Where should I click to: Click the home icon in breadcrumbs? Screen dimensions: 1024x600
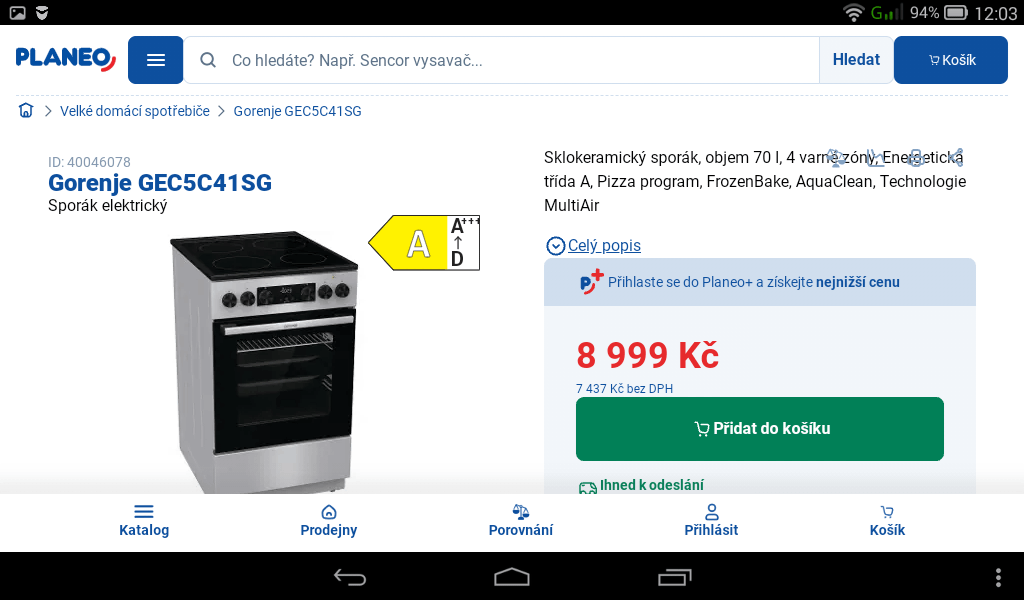point(26,110)
